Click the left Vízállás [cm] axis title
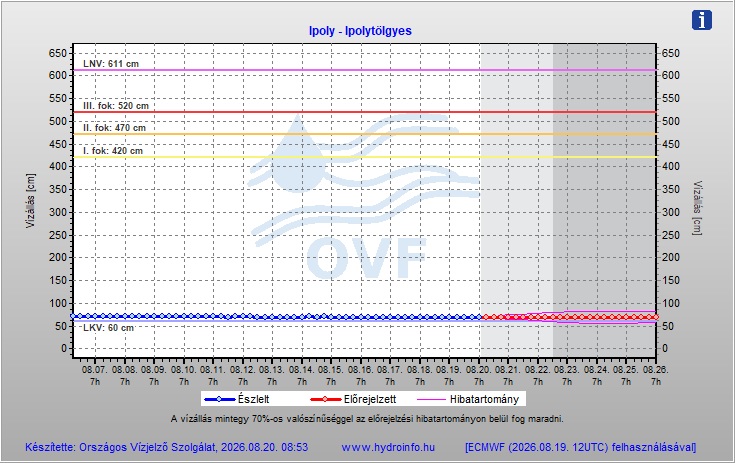 [x=30, y=201]
